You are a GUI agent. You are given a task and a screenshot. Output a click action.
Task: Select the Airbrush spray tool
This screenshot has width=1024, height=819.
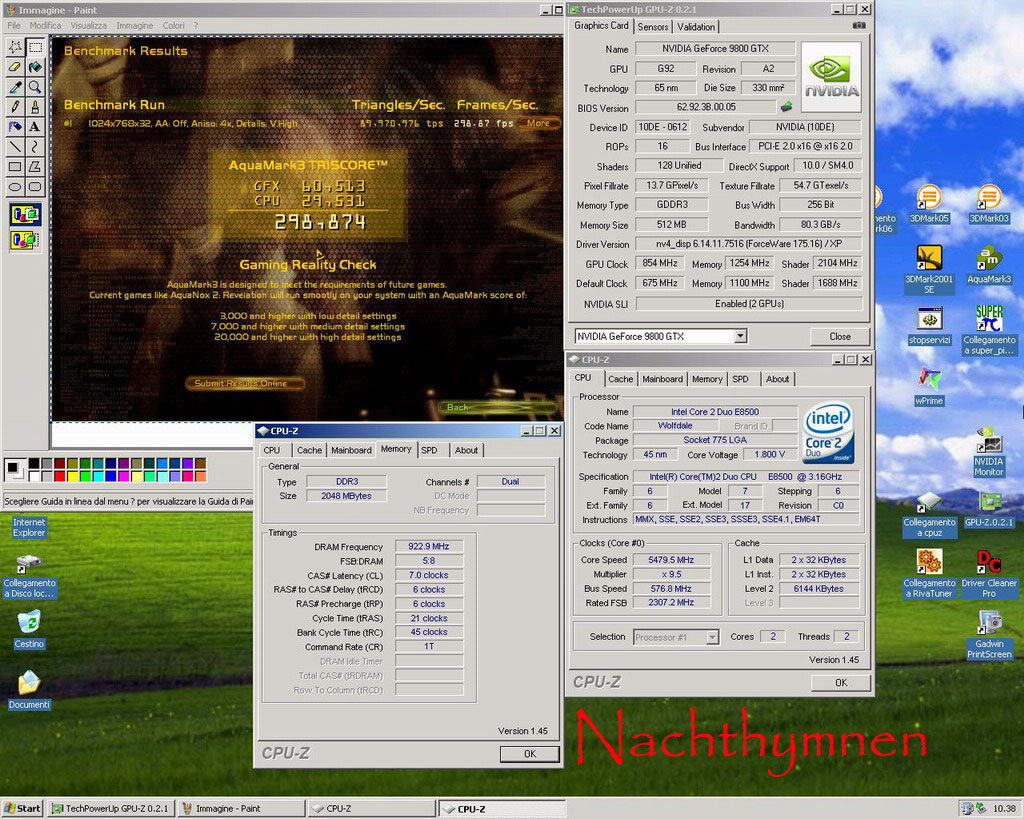point(14,127)
